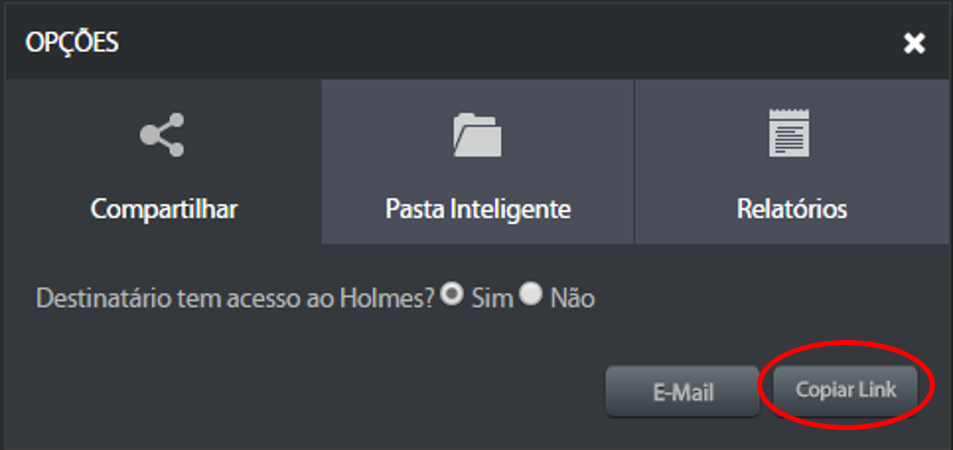Click the E-Mail button
This screenshot has height=450, width=953.
pos(683,392)
